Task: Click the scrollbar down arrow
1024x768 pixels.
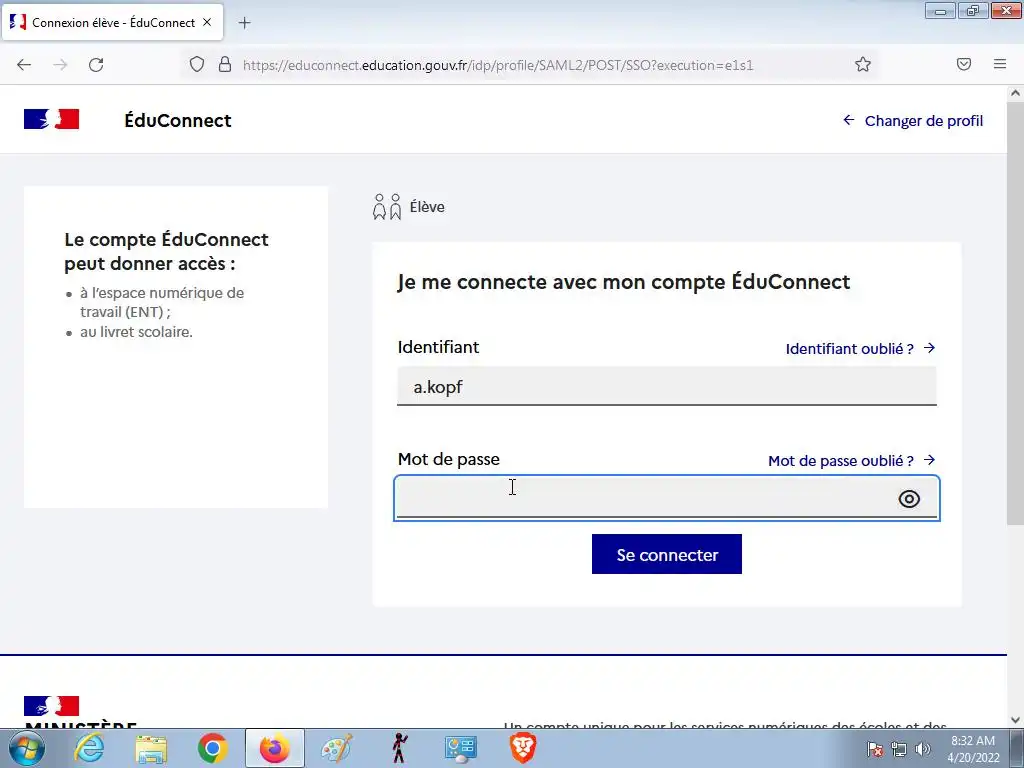Action: [x=1015, y=720]
